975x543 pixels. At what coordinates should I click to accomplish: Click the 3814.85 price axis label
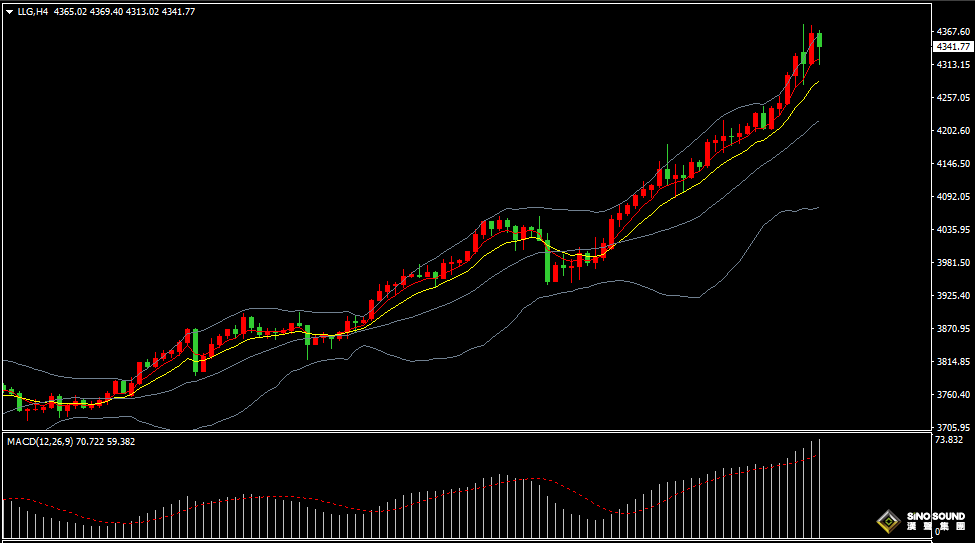951,362
